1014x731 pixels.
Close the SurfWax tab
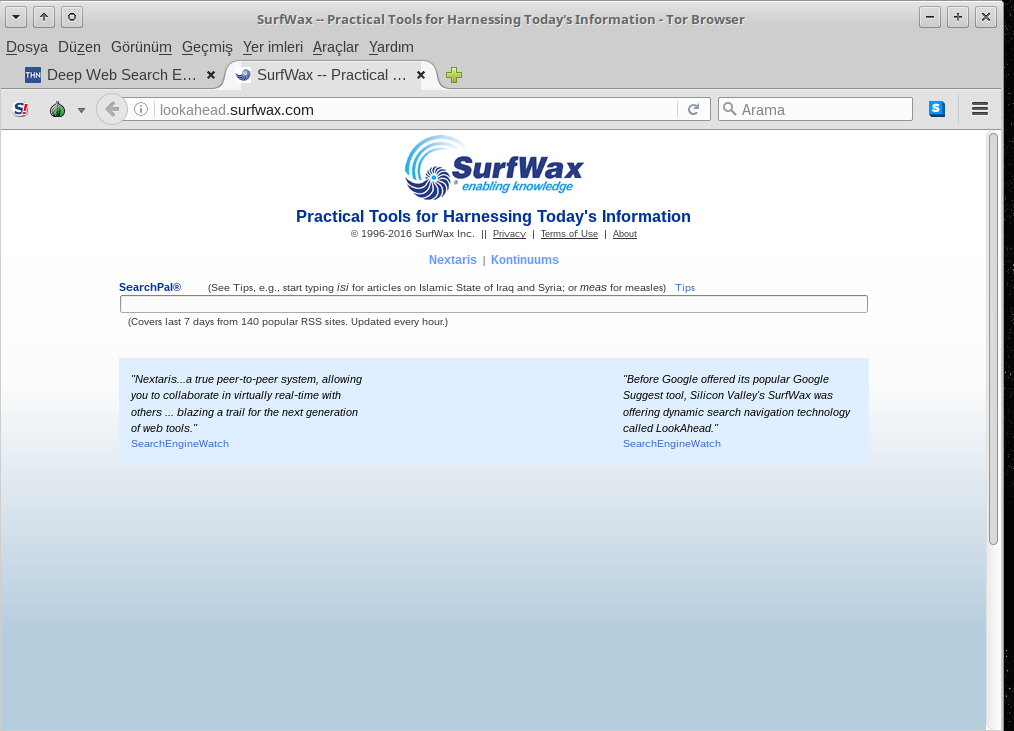[x=421, y=75]
